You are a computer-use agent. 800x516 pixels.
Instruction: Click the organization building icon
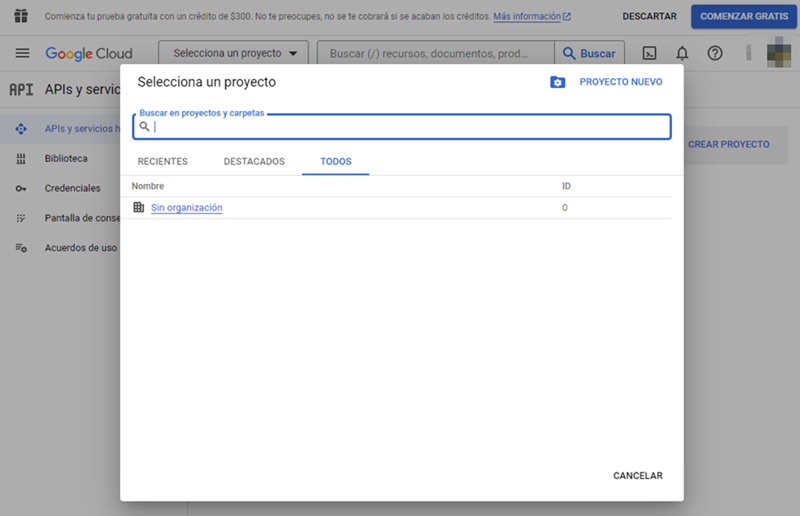point(139,207)
